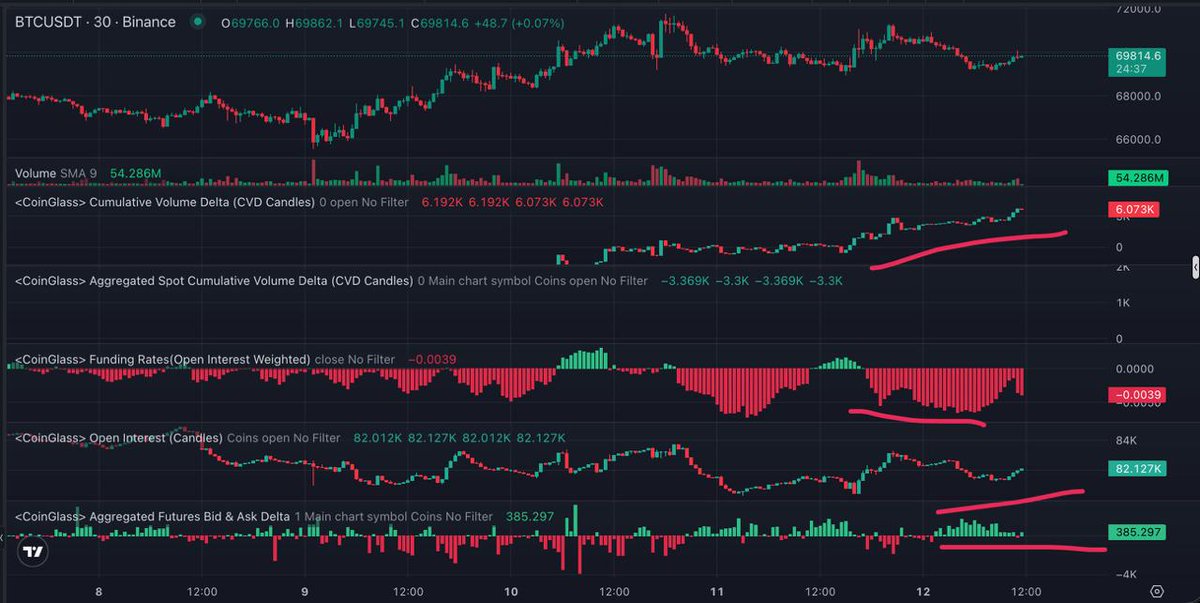Click 54.286M value in Volume legend
The width and height of the screenshot is (1200, 603).
tap(136, 174)
